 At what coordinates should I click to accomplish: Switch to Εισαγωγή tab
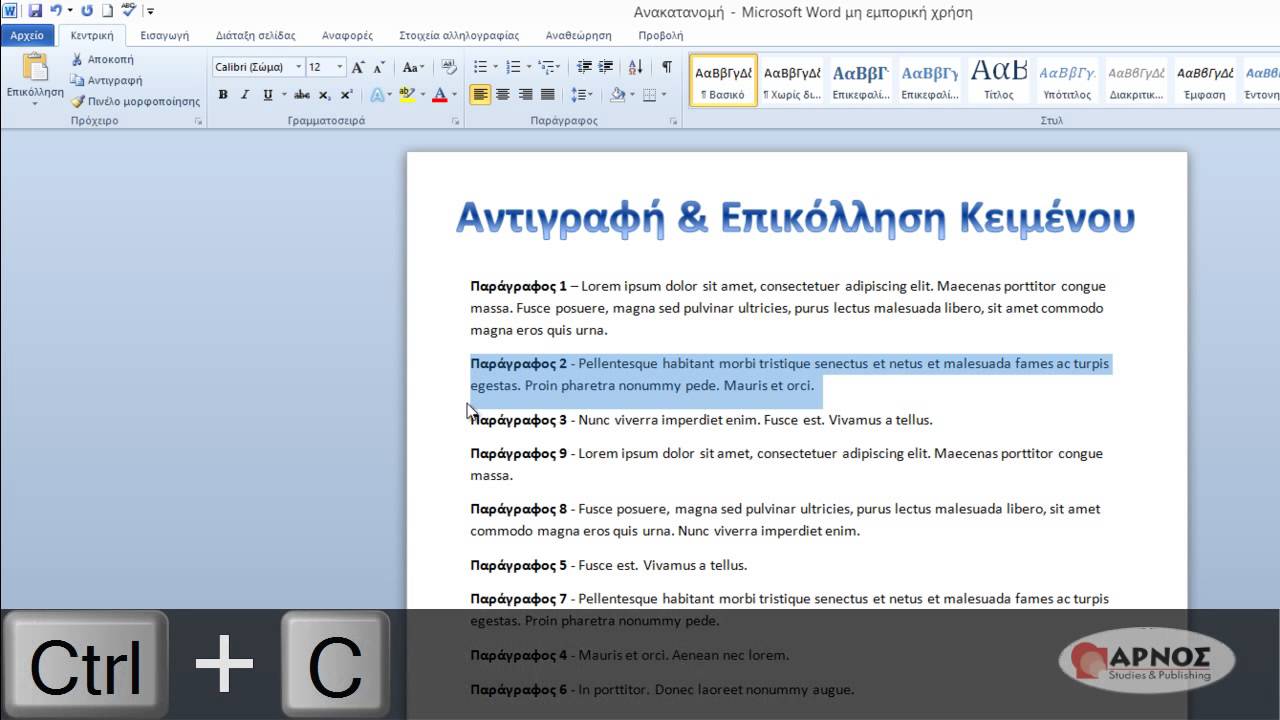coord(165,35)
